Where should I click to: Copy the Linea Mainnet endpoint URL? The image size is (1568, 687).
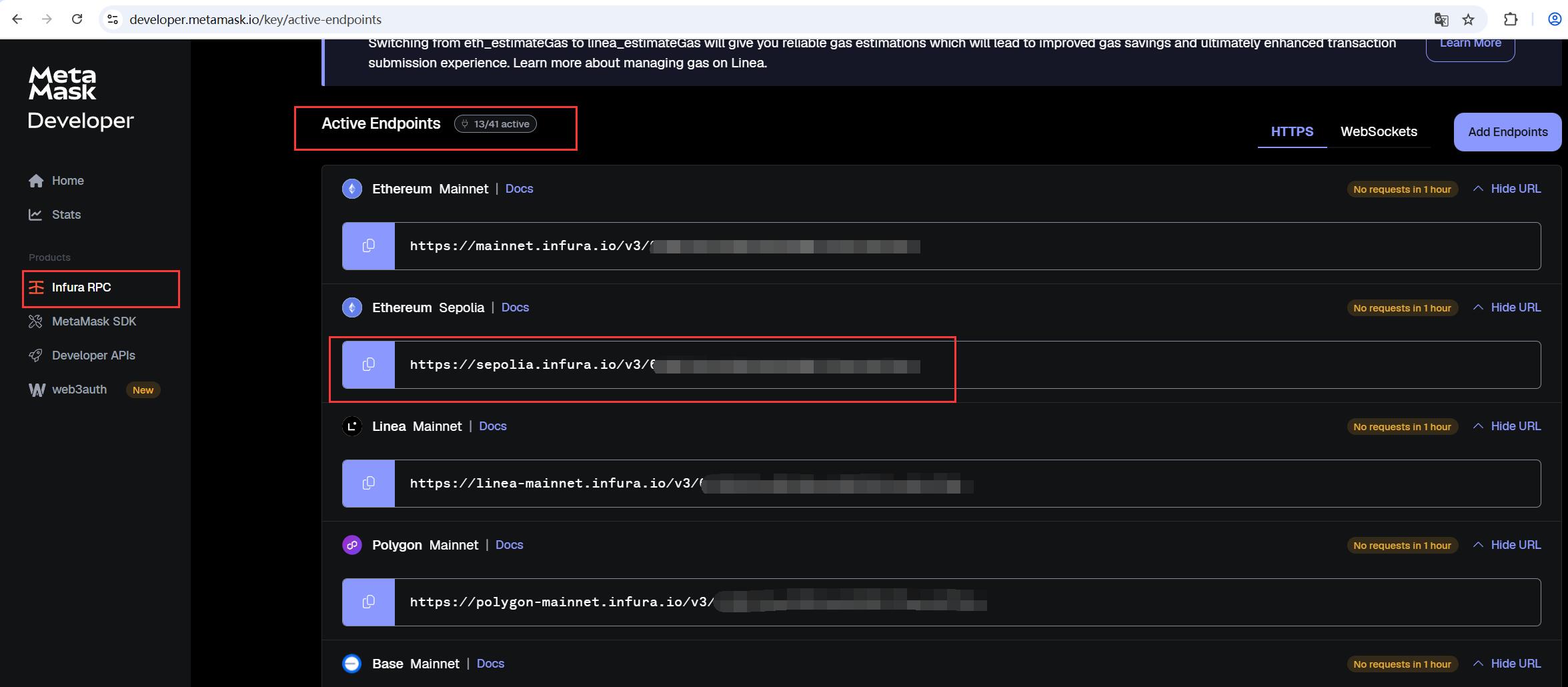coord(368,484)
